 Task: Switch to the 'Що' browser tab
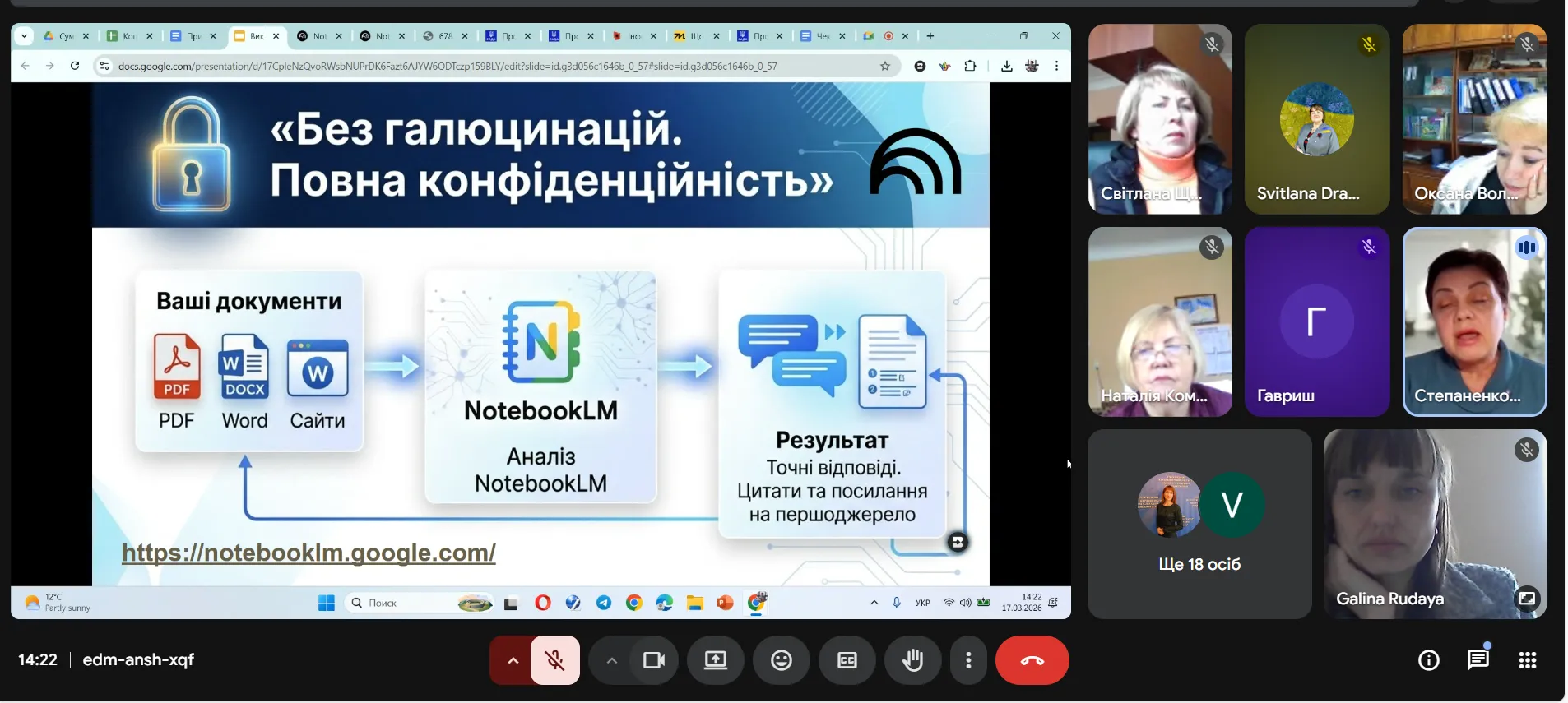[697, 36]
